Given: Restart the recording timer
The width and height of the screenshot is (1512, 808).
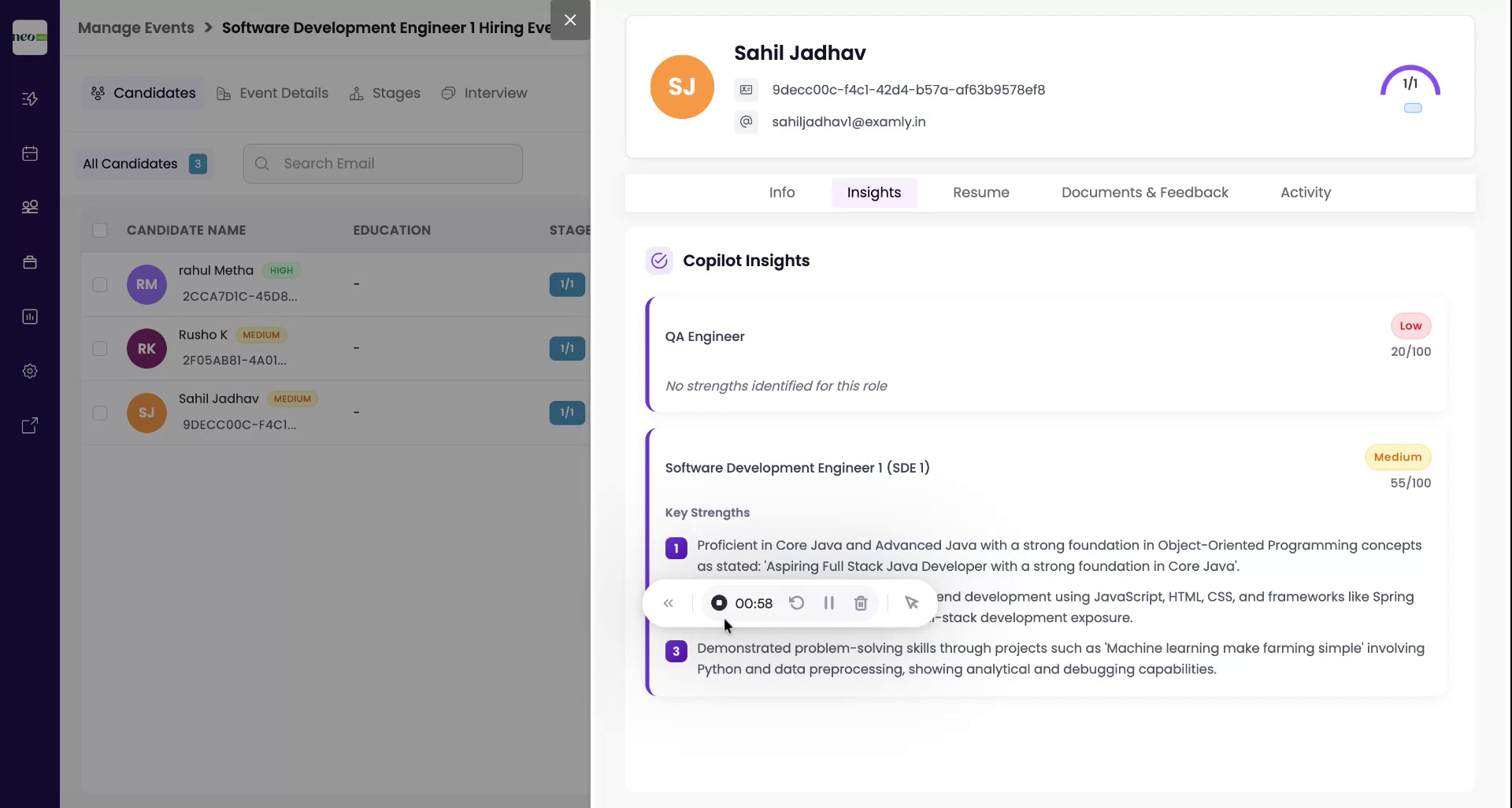Looking at the screenshot, I should coord(797,602).
